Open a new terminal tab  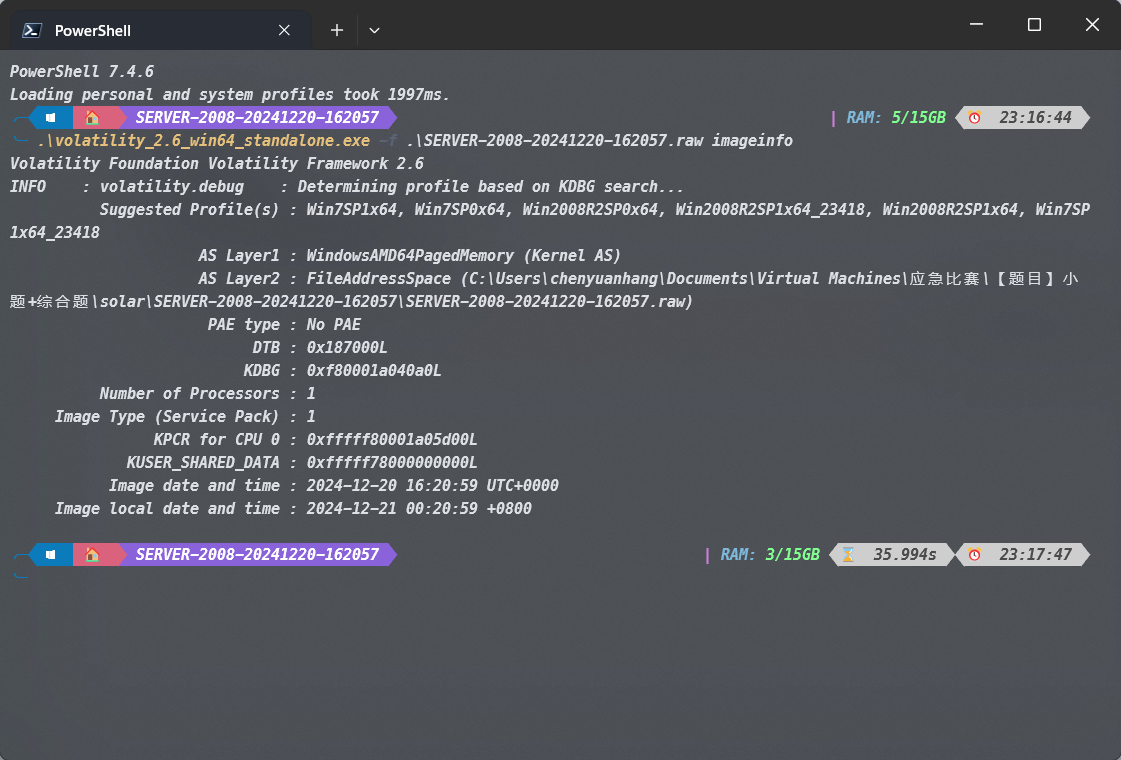point(337,30)
